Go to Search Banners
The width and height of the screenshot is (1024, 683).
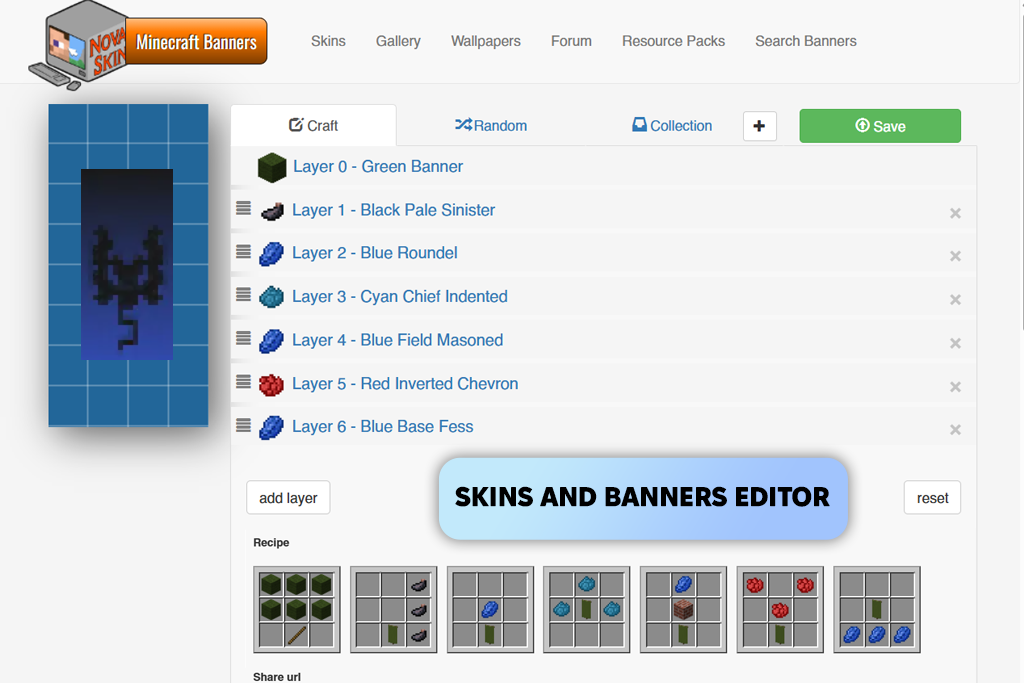click(x=806, y=41)
